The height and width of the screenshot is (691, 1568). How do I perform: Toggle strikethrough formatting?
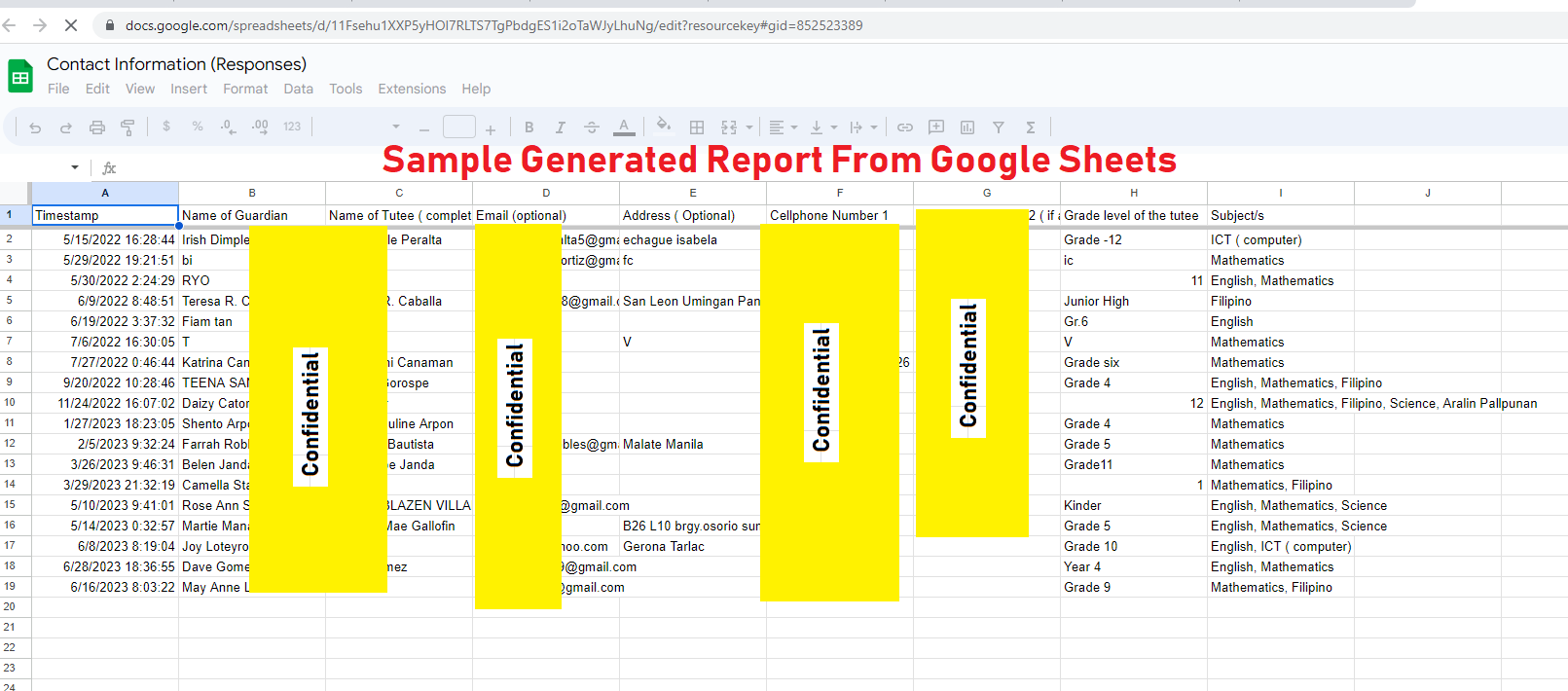[592, 127]
